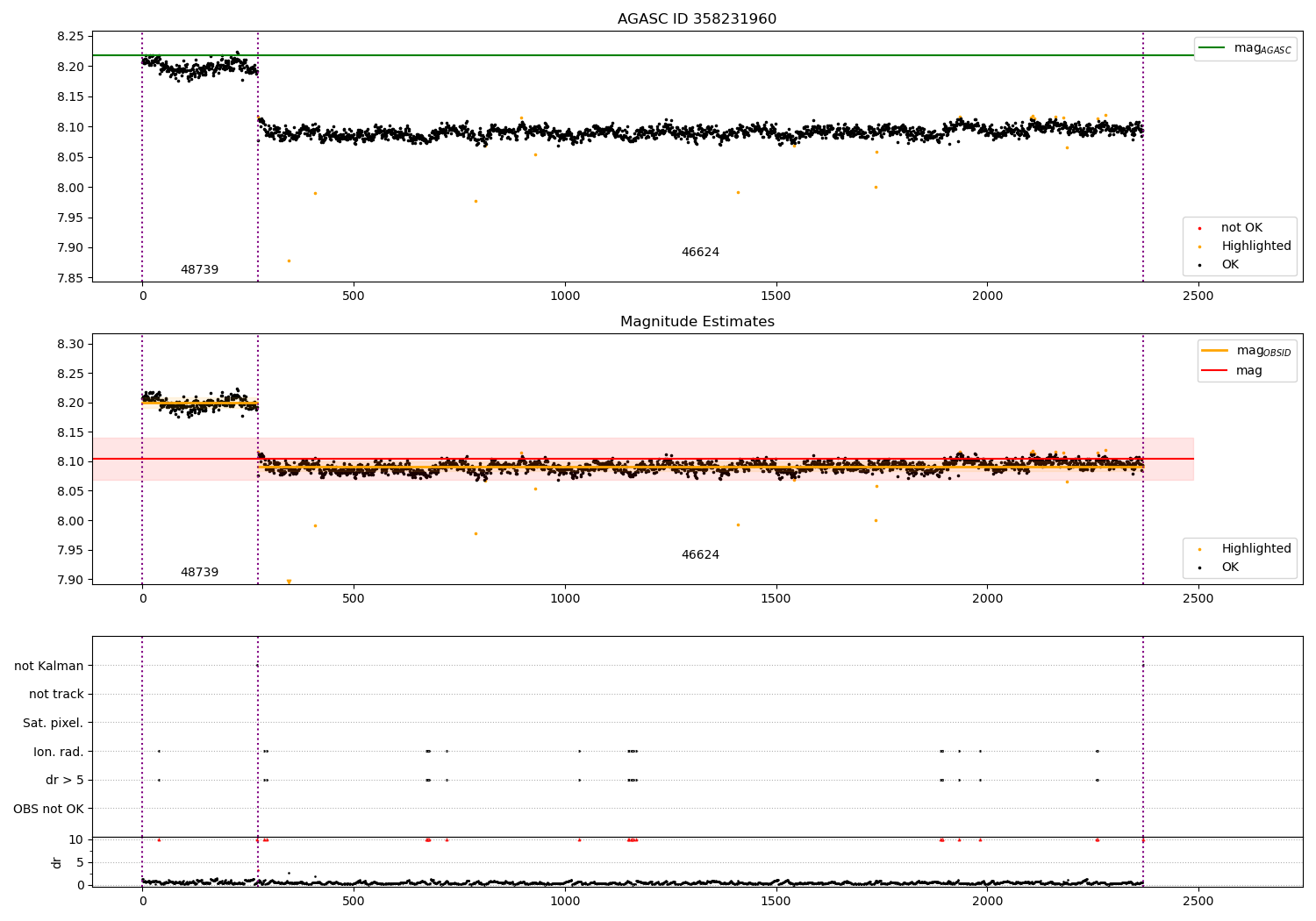This screenshot has width=1316, height=921.
Task: Select the 'not track' row label
Action: point(56,695)
